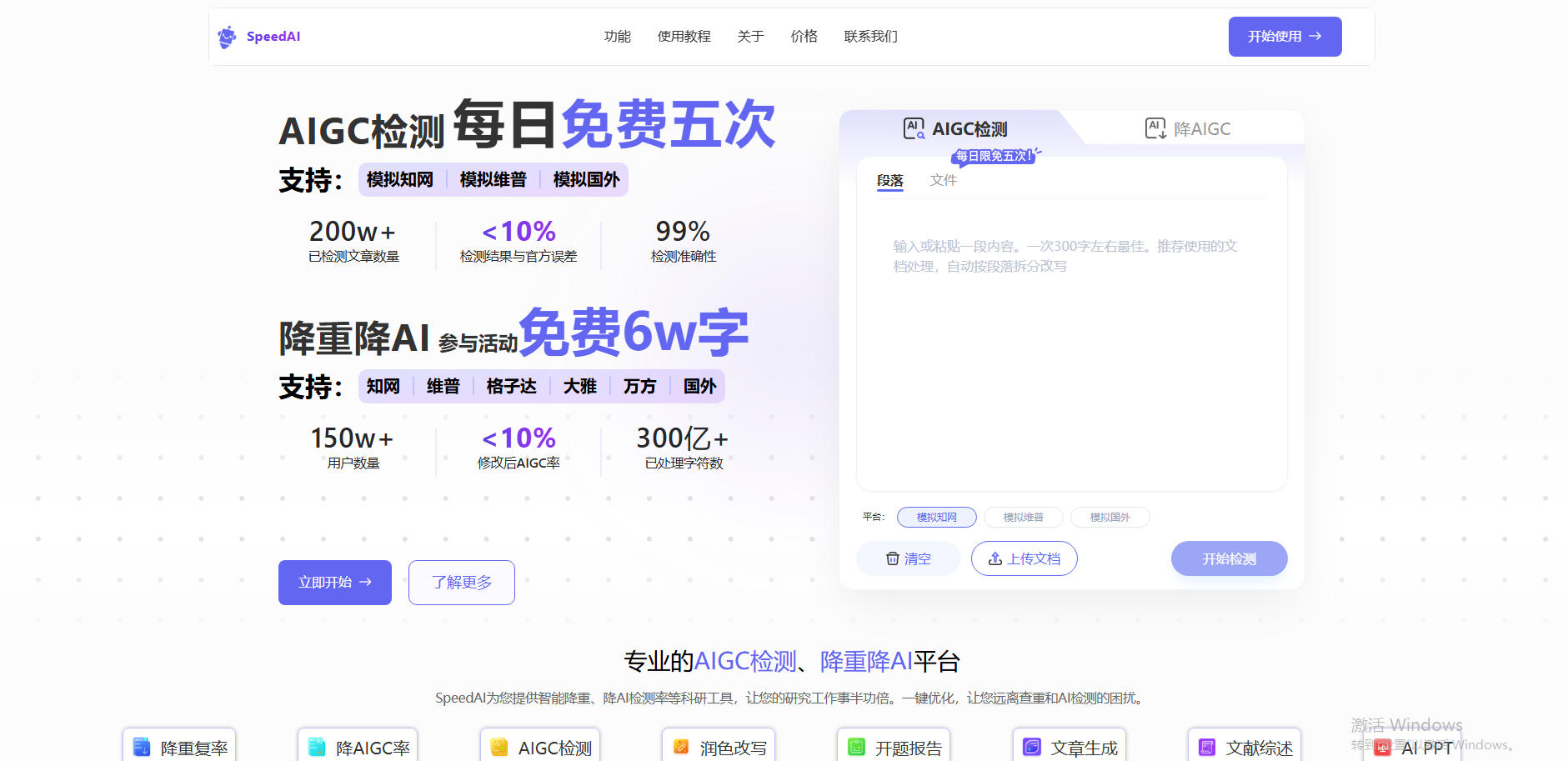Click the 万方 tag
Image resolution: width=1568 pixels, height=761 pixels.
tap(640, 387)
